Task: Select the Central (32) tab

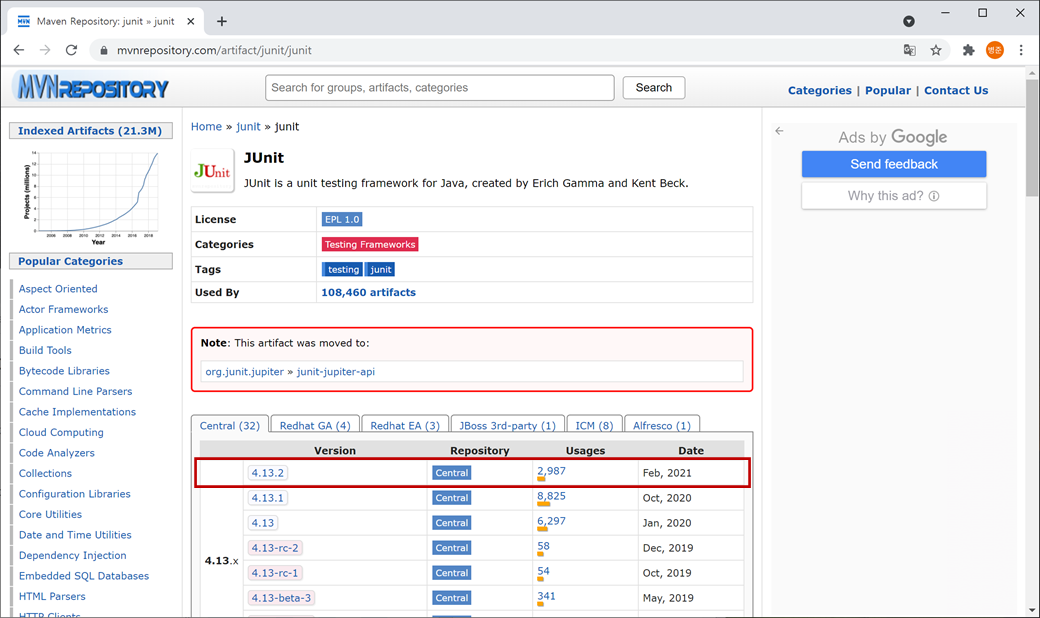Action: (229, 426)
